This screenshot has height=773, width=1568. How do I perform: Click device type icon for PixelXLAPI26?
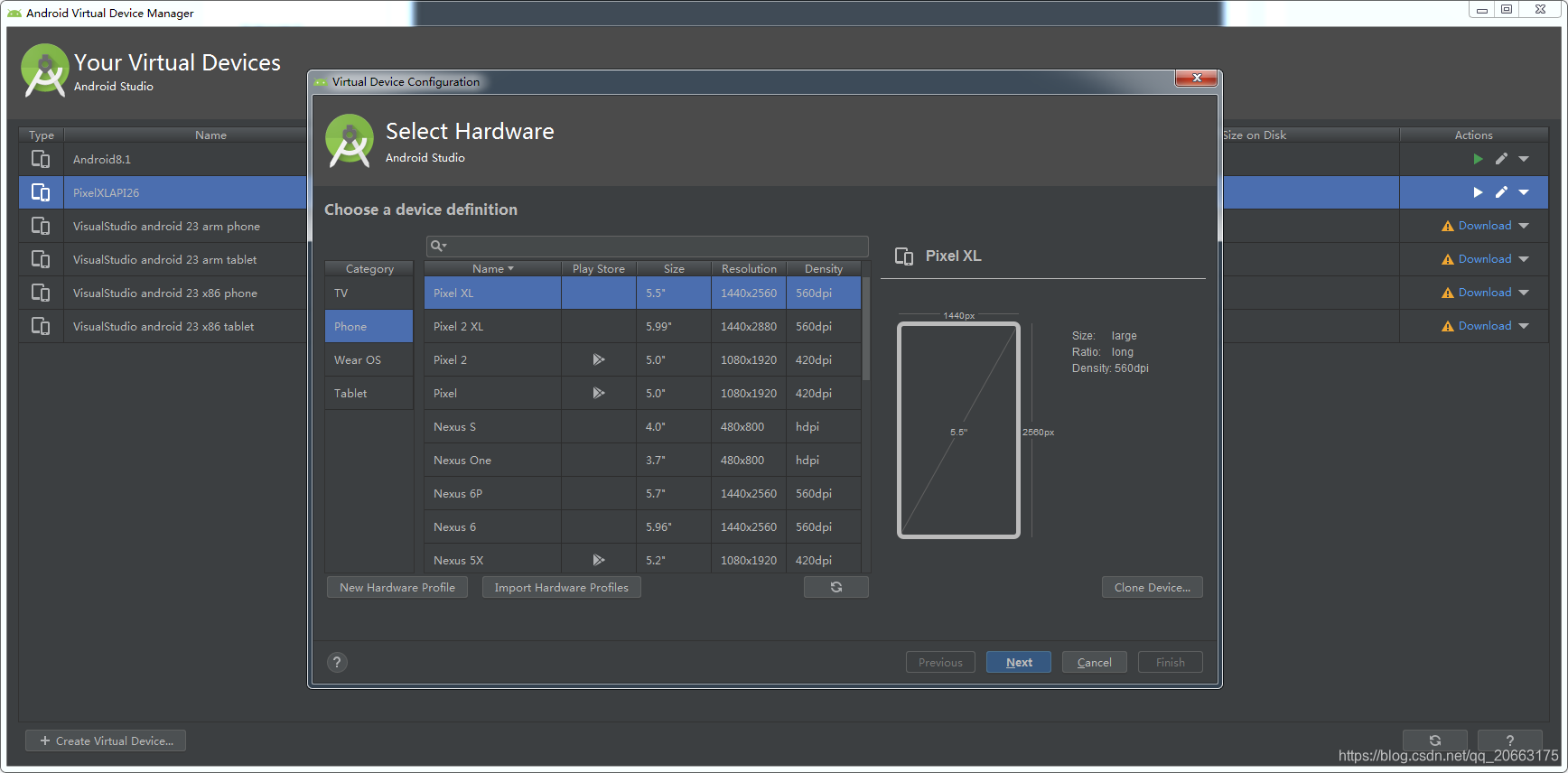[41, 192]
